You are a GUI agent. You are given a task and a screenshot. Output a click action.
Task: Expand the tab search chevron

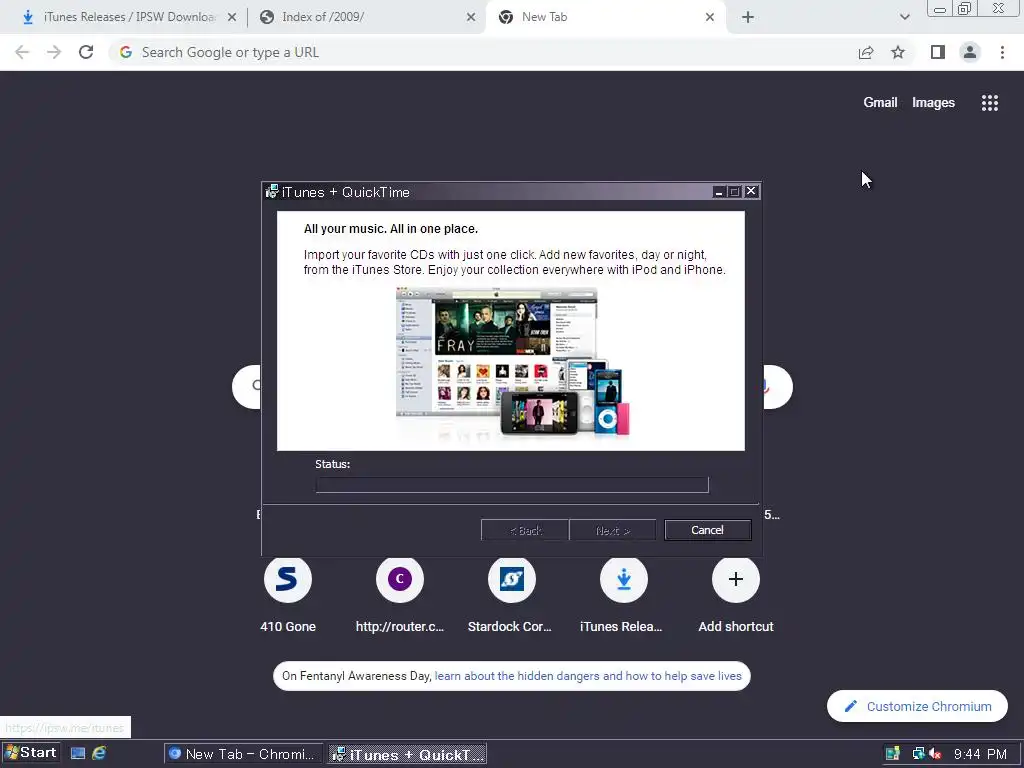tap(904, 17)
